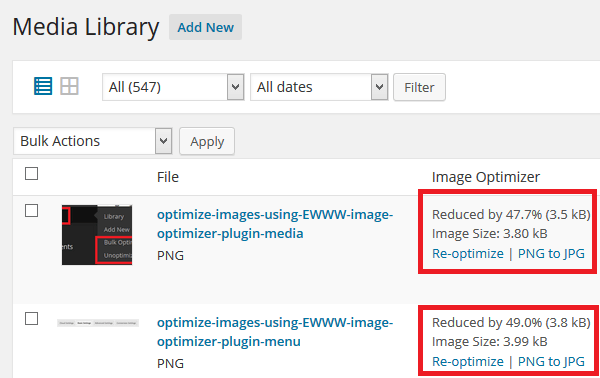Tick checkbox for plugin-media image row
Screen dimensions: 600x378
[x=31, y=210]
